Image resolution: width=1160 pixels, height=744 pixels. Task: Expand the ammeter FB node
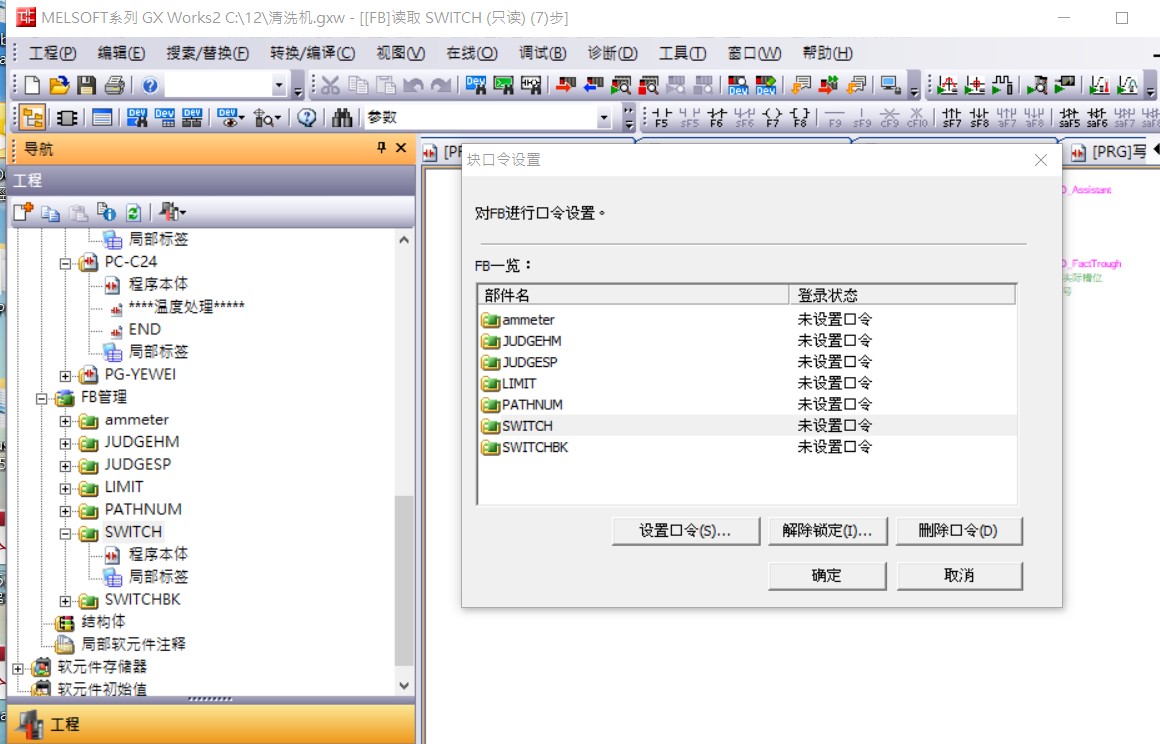(66, 420)
